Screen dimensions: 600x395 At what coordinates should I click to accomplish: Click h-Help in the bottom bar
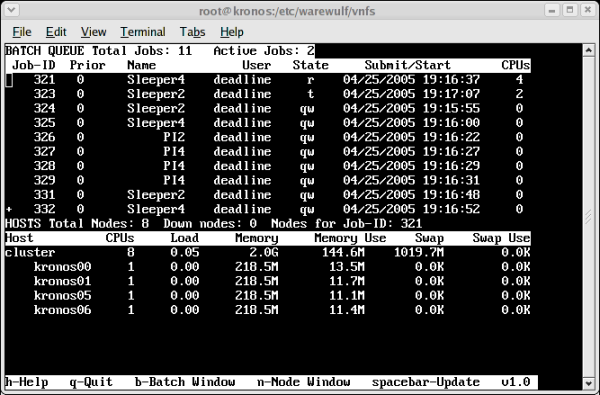[x=27, y=382]
